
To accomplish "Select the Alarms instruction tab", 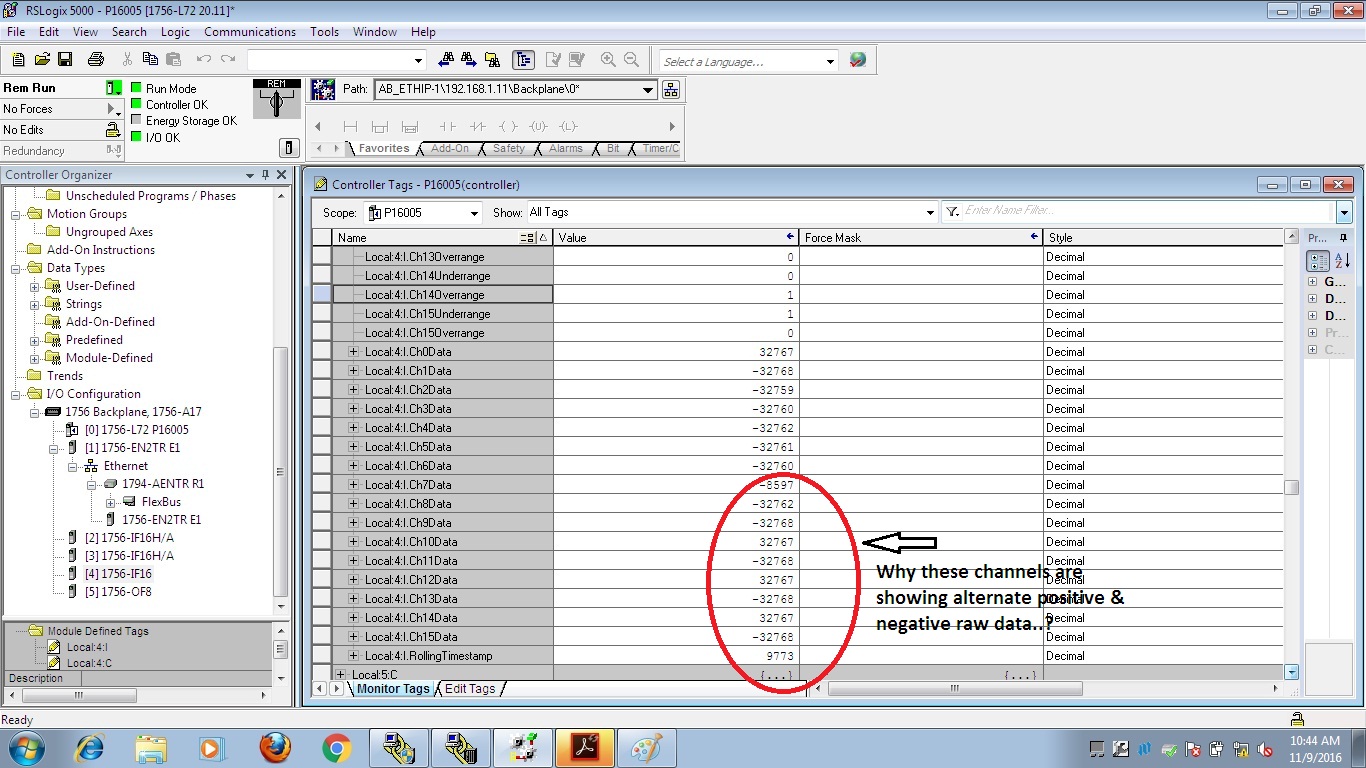I will tap(565, 148).
